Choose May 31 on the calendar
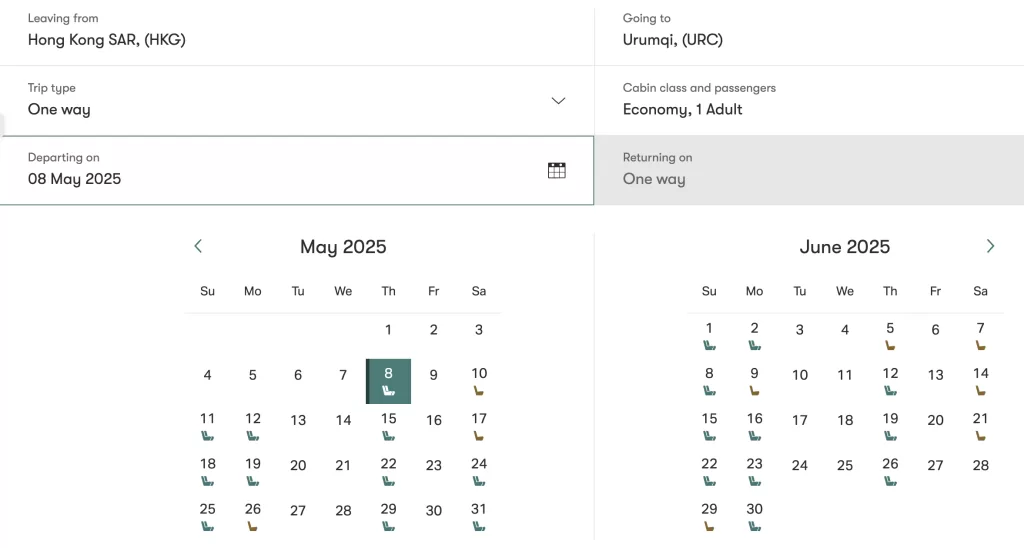The height and width of the screenshot is (548, 1024). click(x=479, y=517)
